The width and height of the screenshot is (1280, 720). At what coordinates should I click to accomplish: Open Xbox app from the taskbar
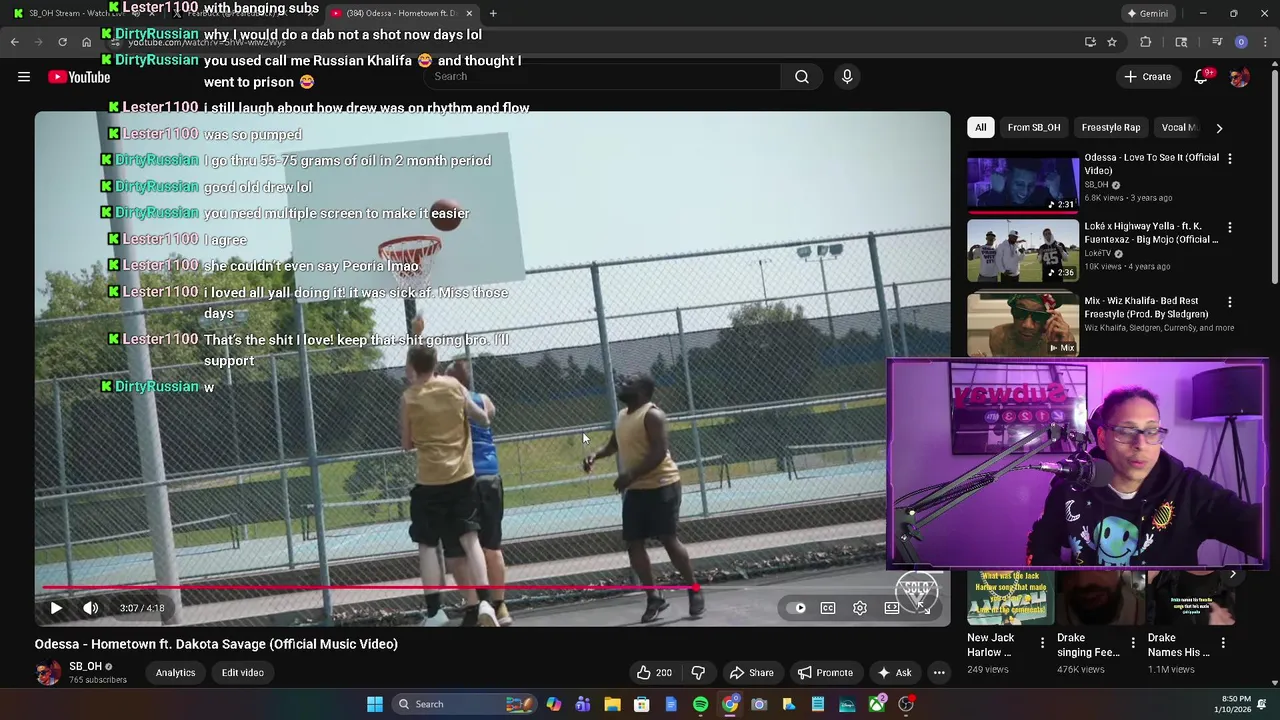[x=877, y=704]
